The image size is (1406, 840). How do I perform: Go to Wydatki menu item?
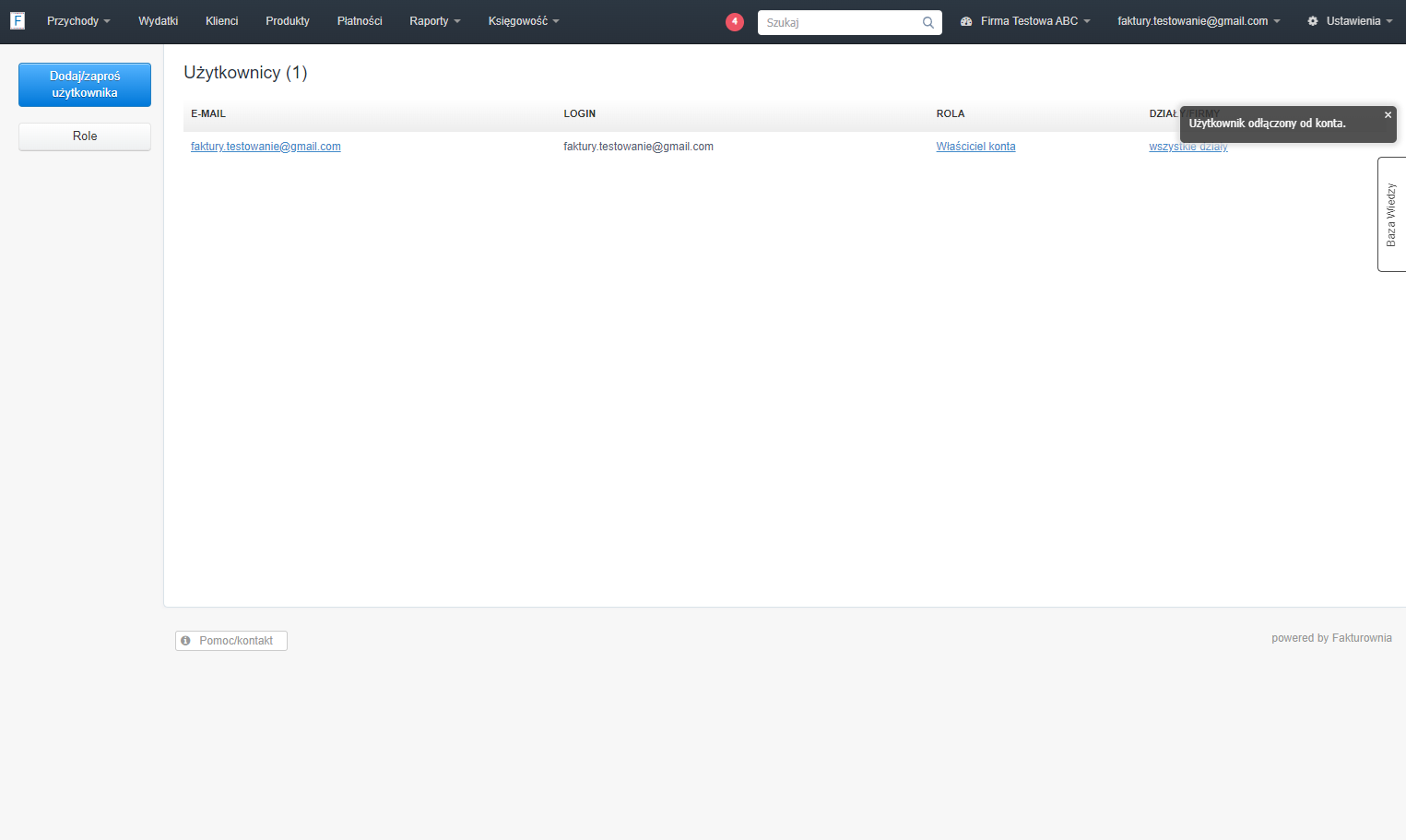(x=158, y=21)
